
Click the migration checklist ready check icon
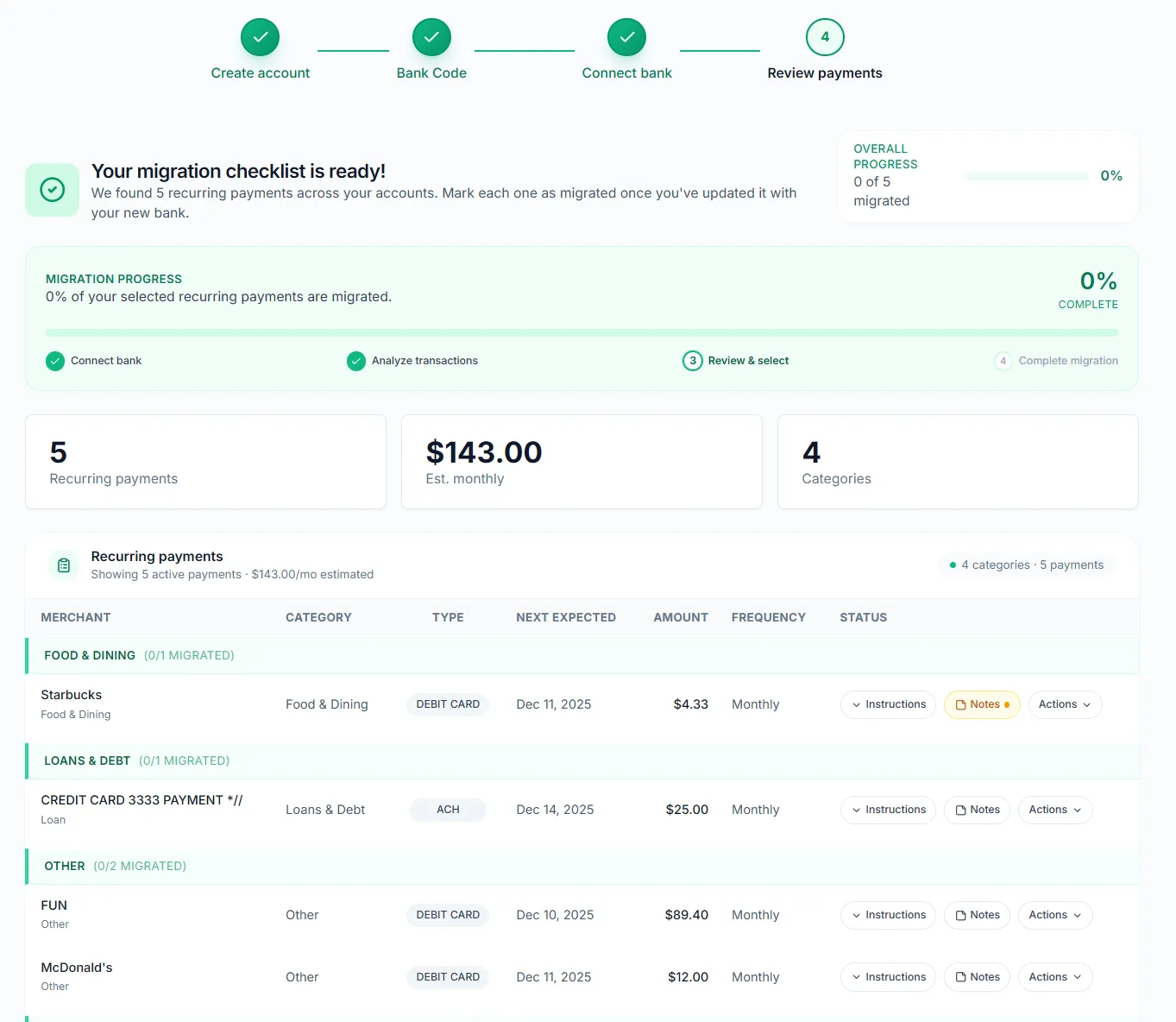53,190
